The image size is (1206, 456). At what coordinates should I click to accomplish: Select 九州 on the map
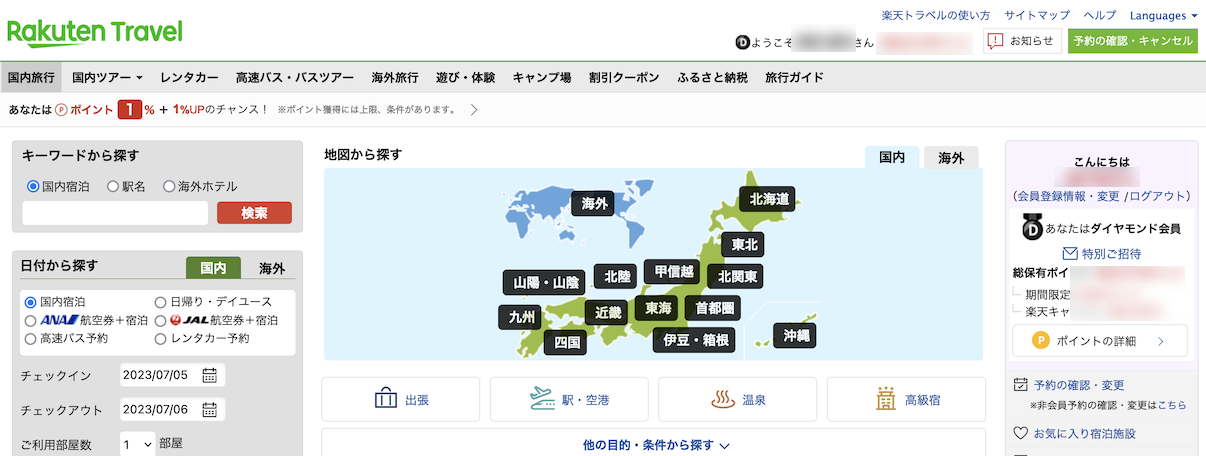[522, 318]
